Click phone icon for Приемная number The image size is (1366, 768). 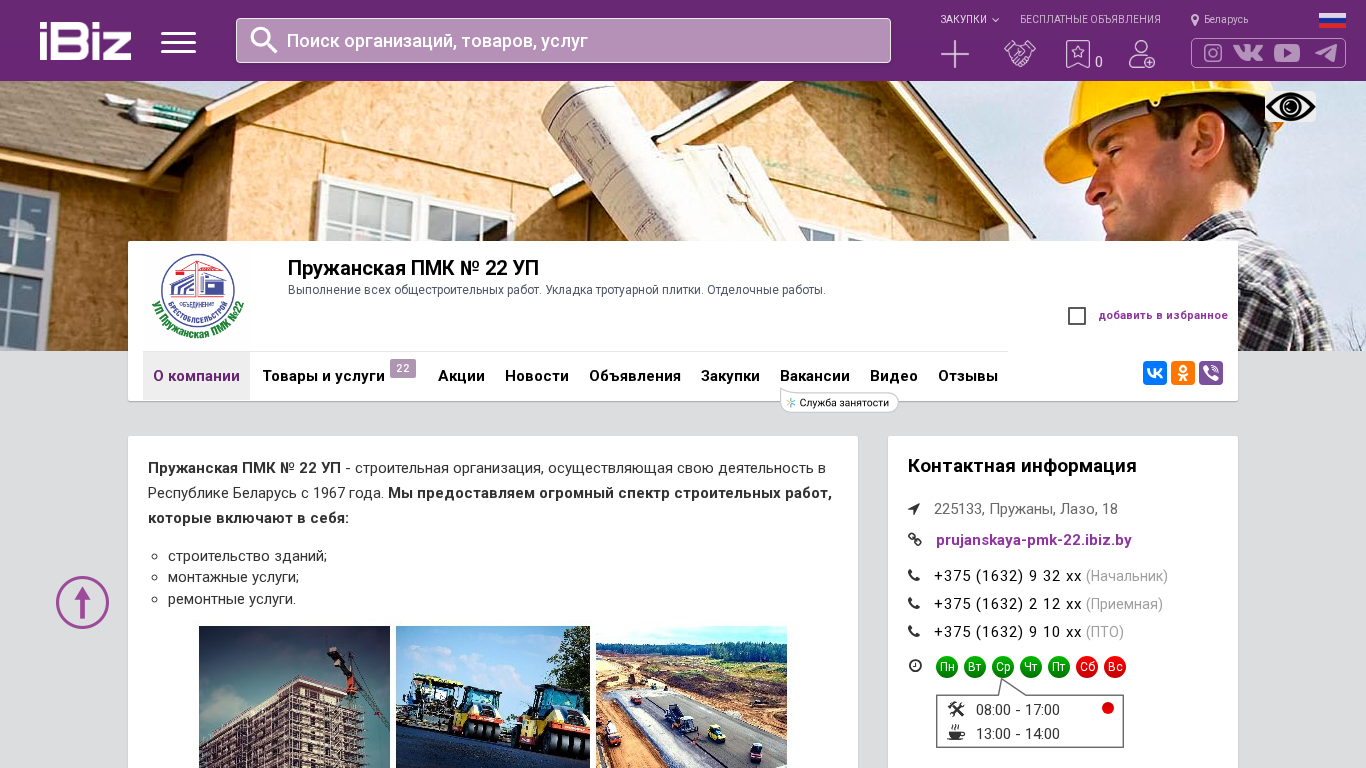click(914, 604)
